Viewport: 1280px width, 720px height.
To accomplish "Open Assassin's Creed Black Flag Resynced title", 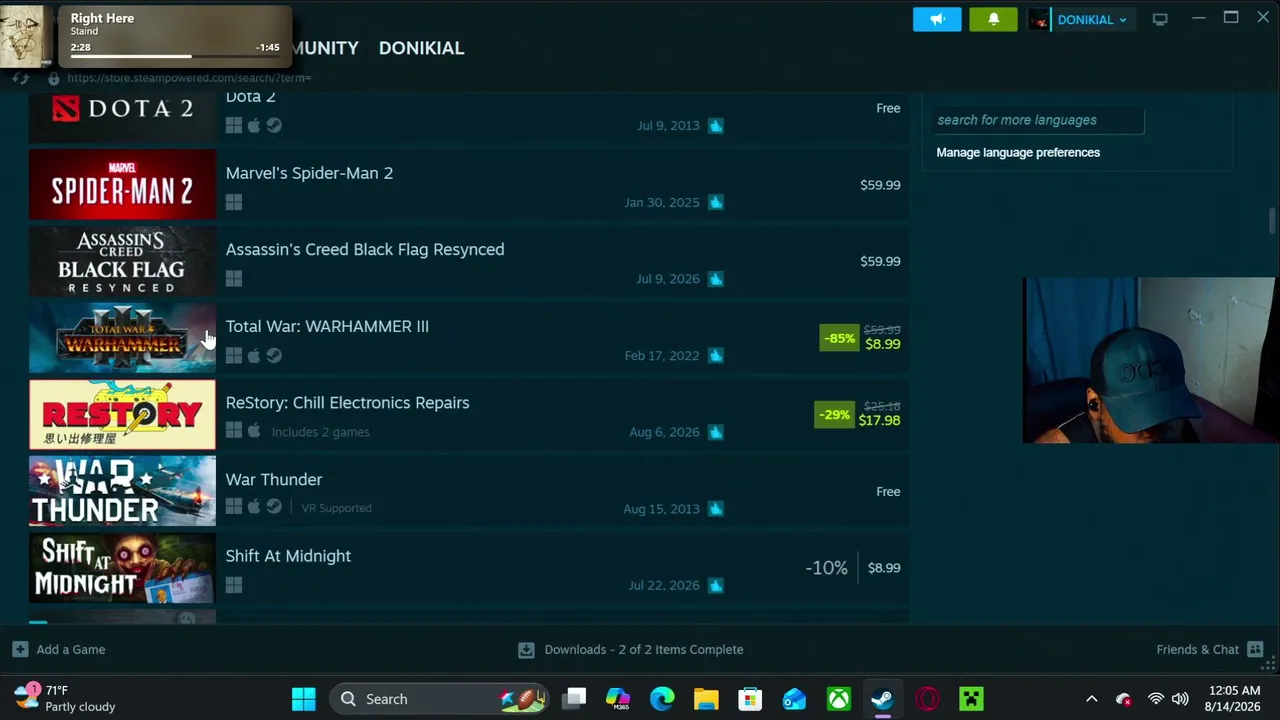I will click(x=365, y=249).
